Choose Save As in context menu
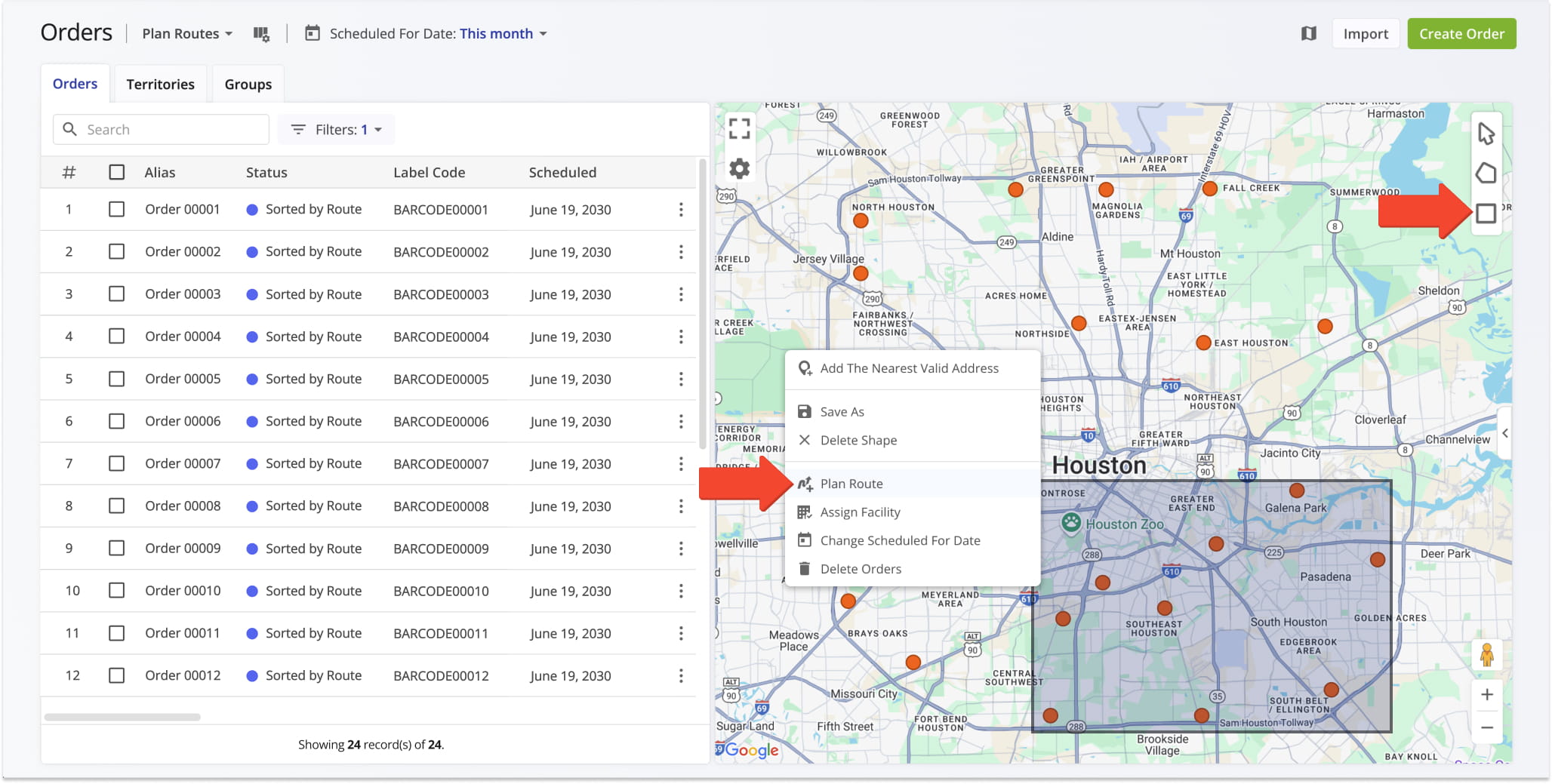The width and height of the screenshot is (1552, 784). pos(913,412)
